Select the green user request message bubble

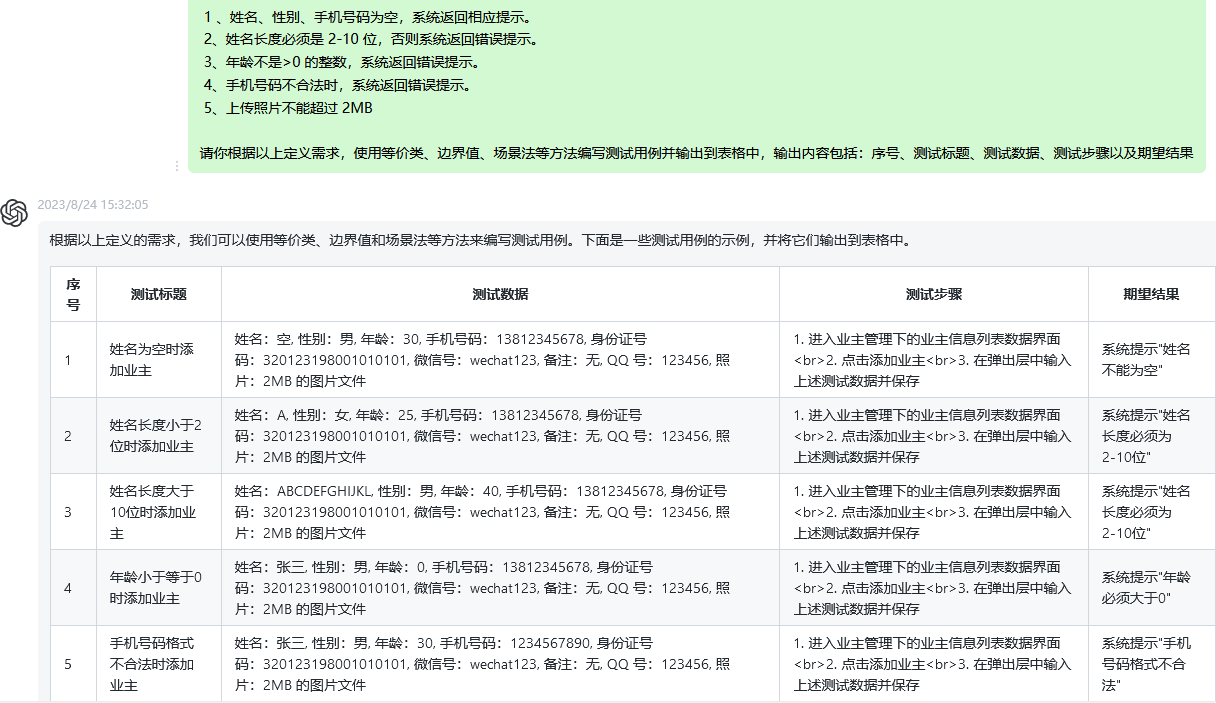700,85
